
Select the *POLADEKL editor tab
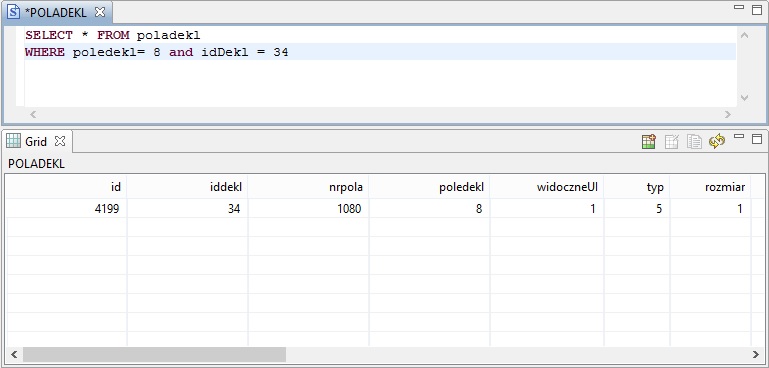pos(56,13)
